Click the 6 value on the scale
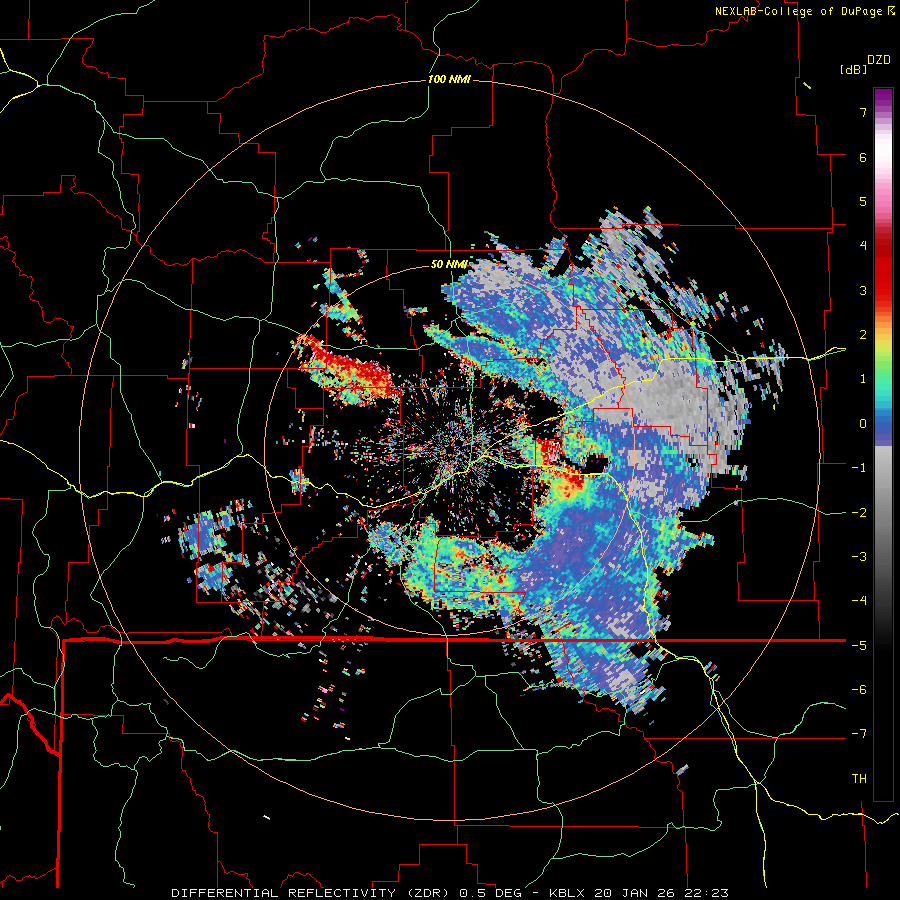The height and width of the screenshot is (900, 900). tap(863, 157)
